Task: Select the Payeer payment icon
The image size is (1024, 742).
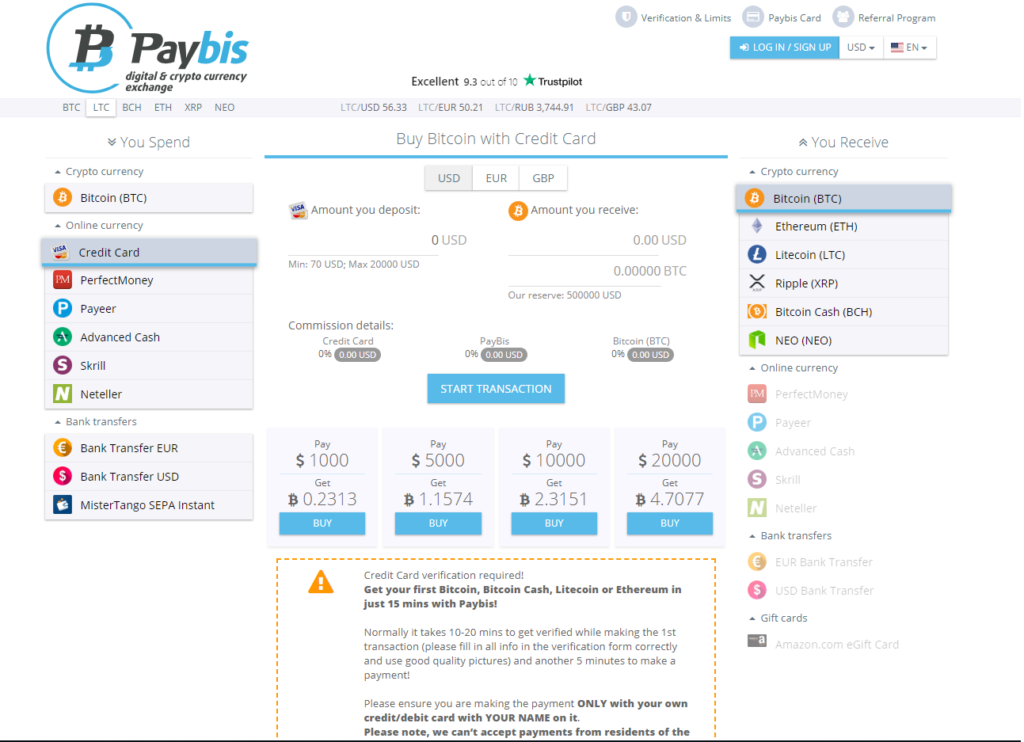Action: pyautogui.click(x=62, y=309)
